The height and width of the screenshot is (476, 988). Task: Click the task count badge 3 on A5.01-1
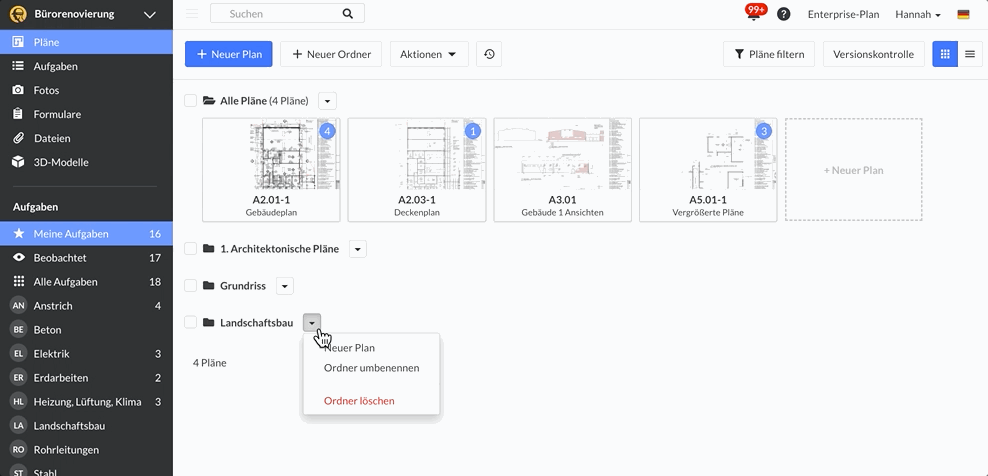coord(764,131)
